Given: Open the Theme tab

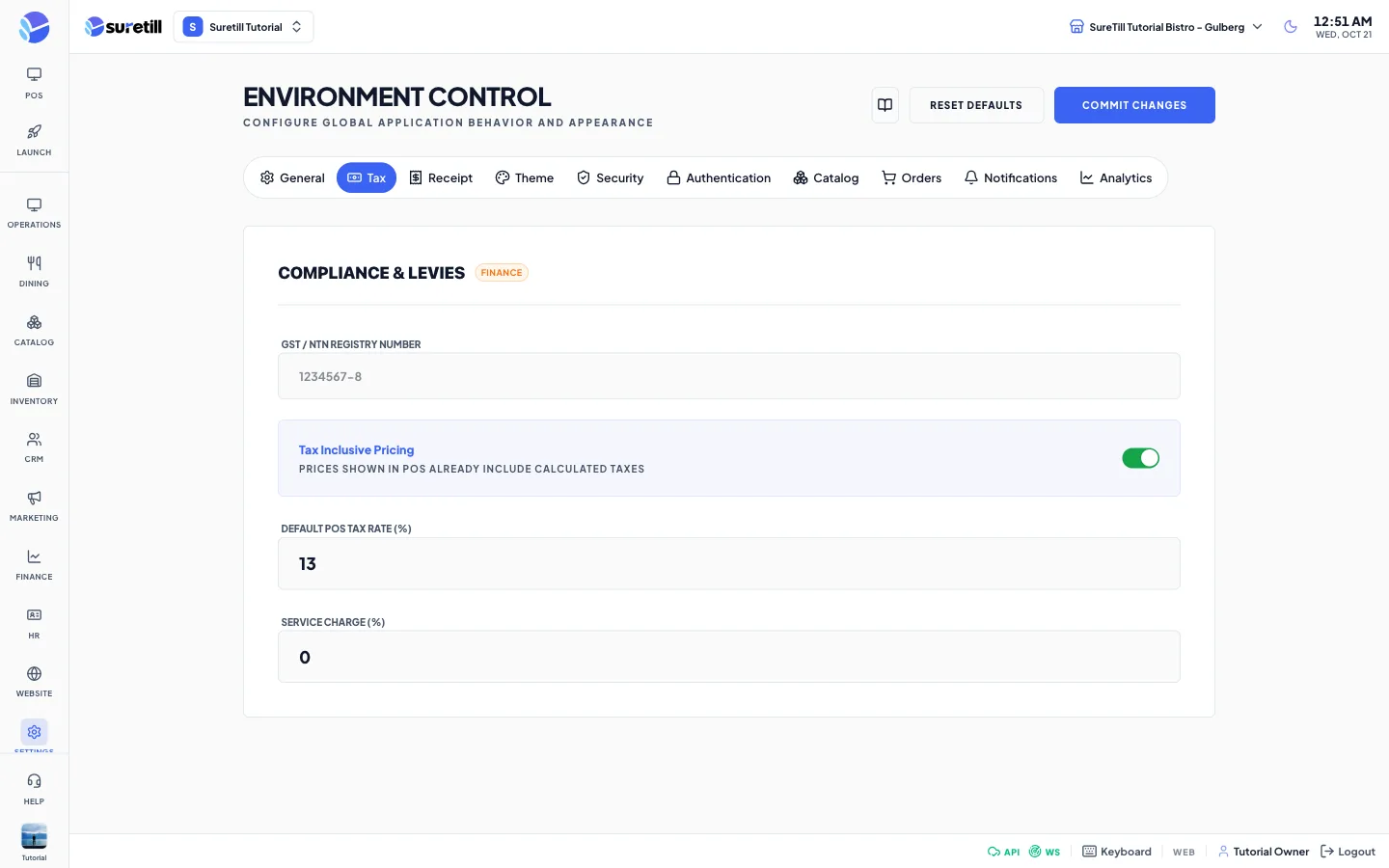Looking at the screenshot, I should click(525, 177).
